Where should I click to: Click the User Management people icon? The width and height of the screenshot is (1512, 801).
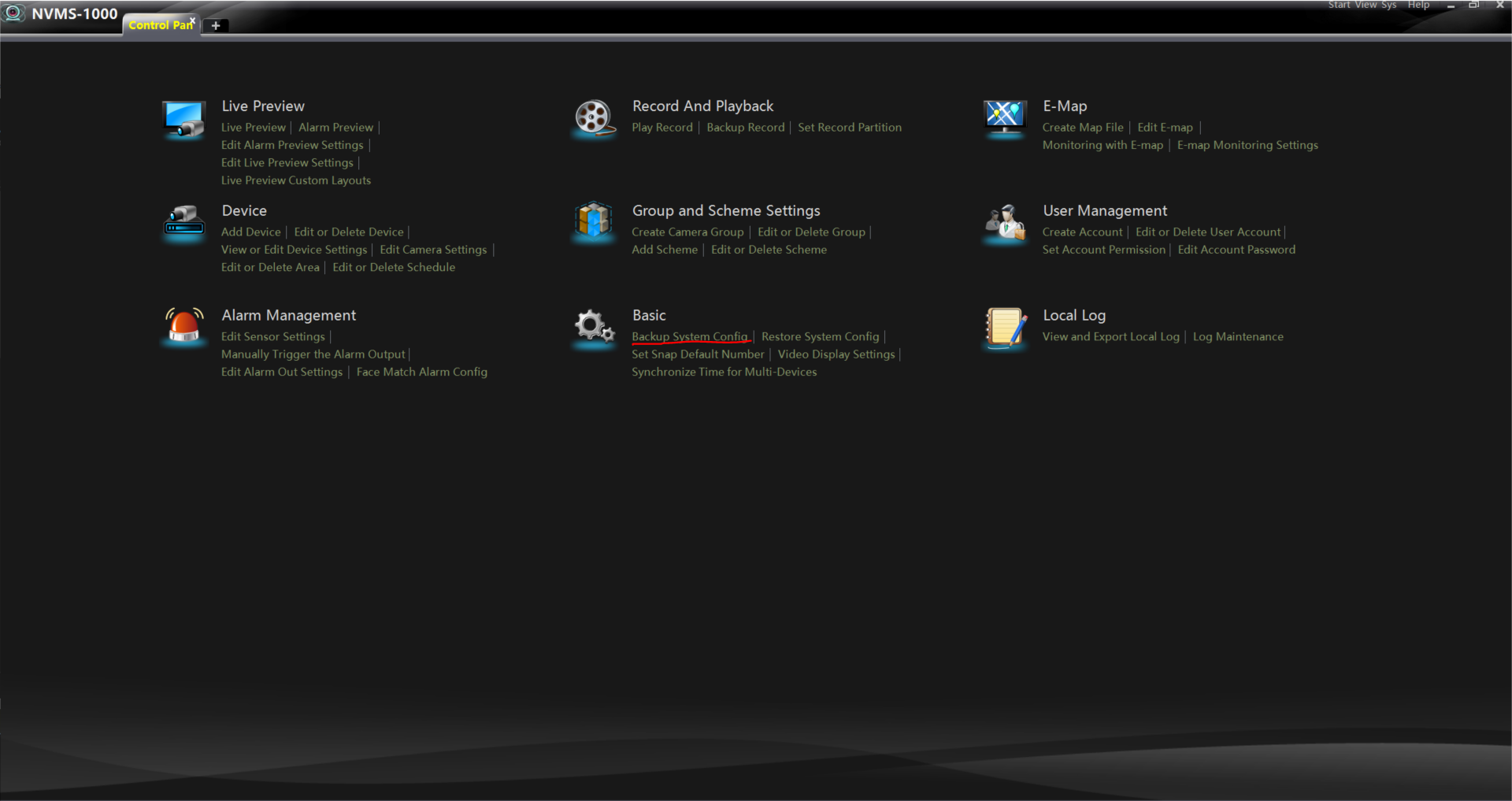[1005, 223]
